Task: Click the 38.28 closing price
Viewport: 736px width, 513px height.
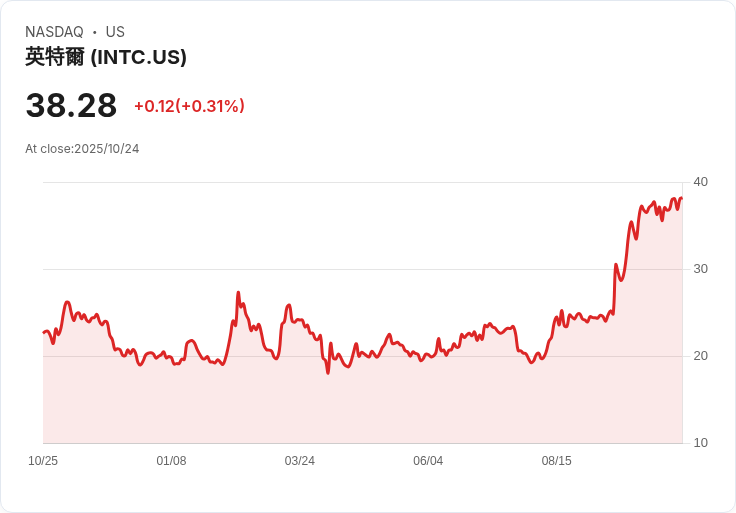Action: click(x=71, y=105)
